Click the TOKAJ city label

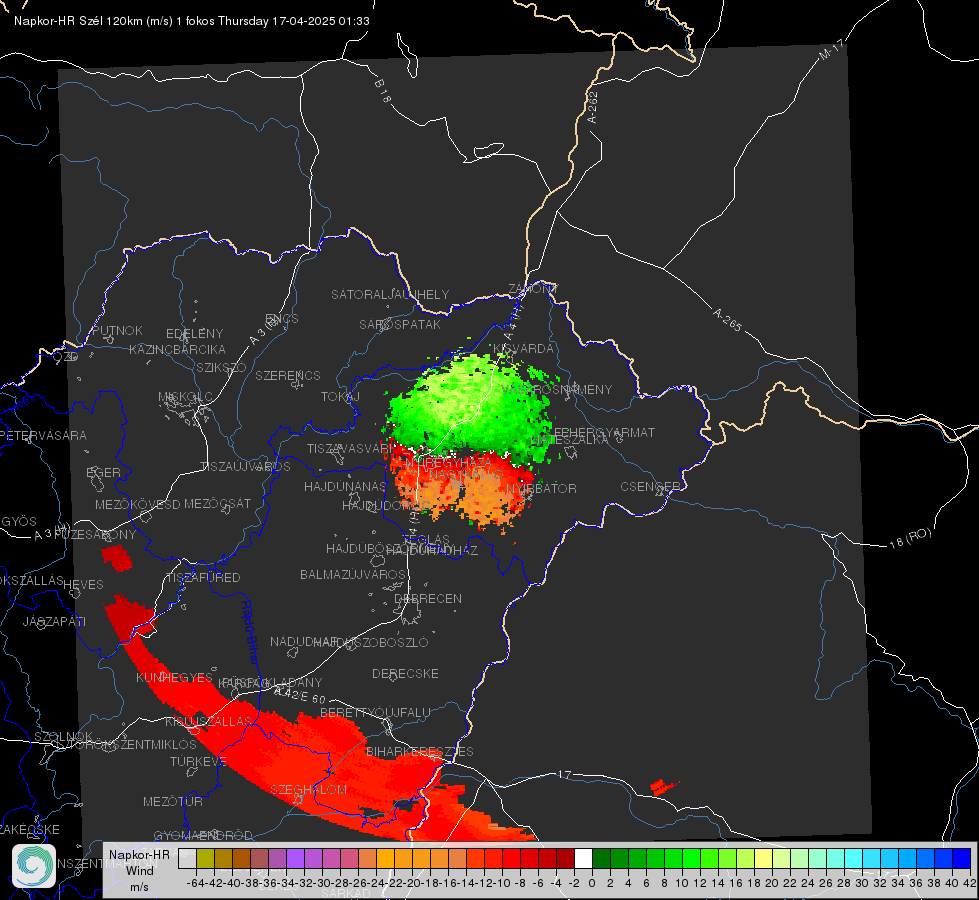coord(340,397)
